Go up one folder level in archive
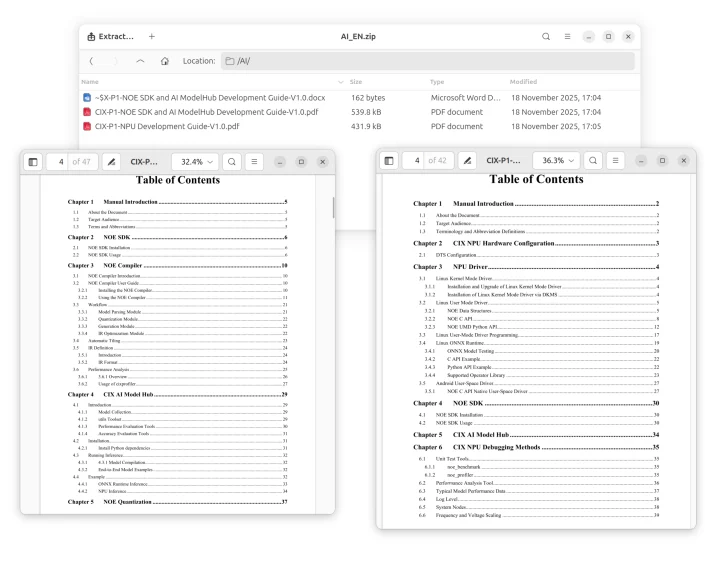 pos(140,61)
